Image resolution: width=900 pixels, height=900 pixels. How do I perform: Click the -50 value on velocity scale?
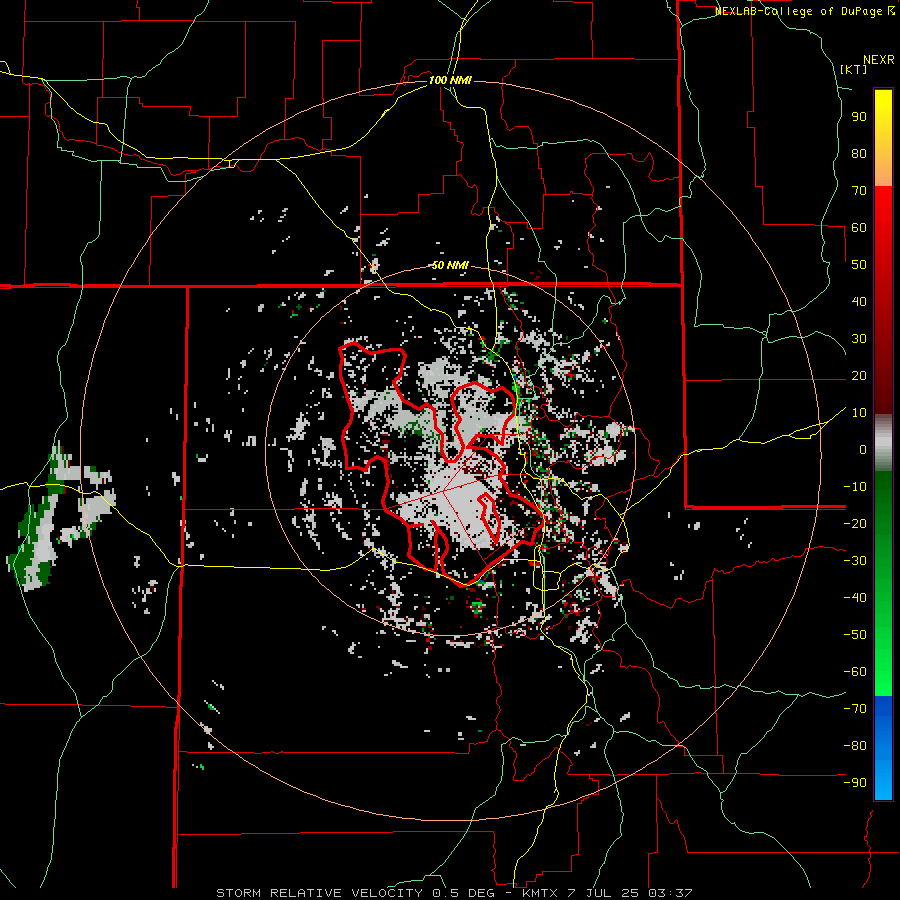click(855, 635)
